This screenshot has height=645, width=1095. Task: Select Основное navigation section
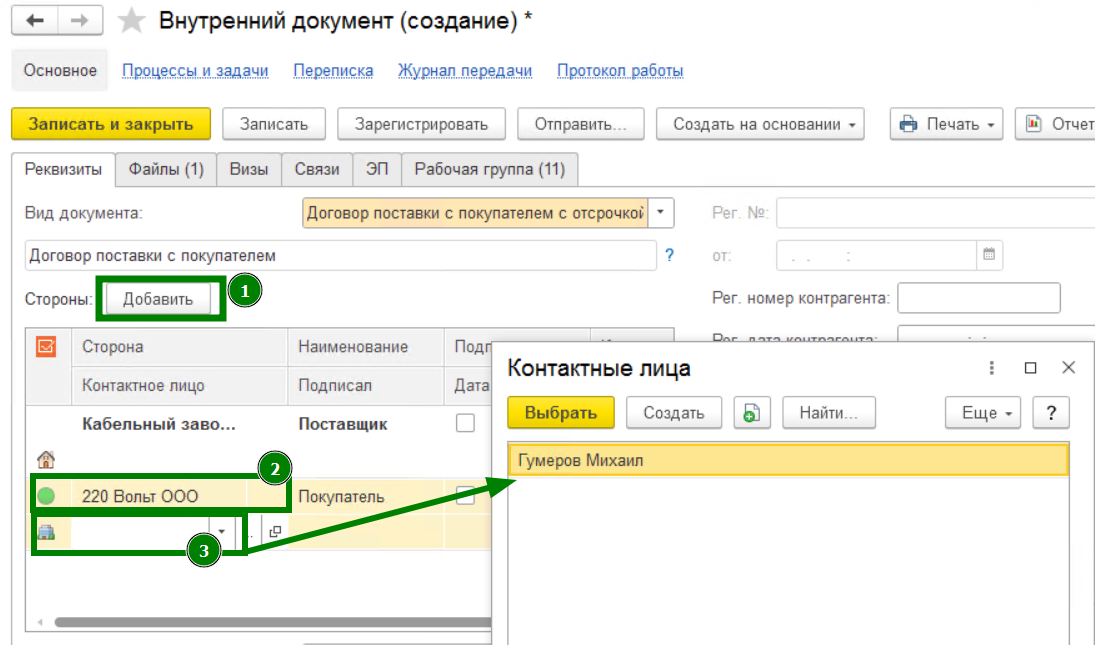[60, 71]
